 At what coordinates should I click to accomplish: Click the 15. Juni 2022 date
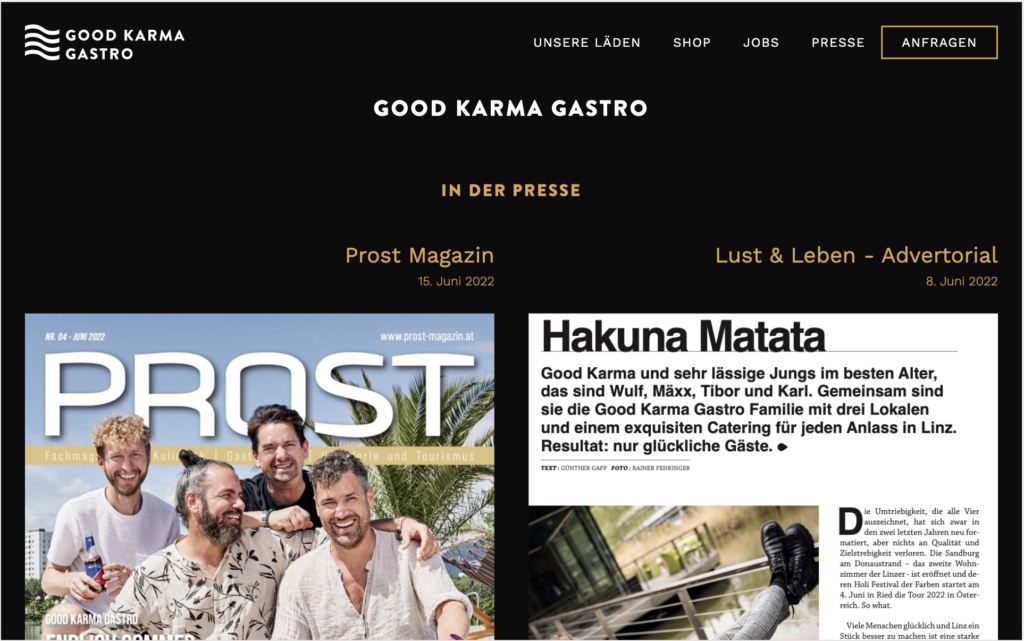pos(456,281)
